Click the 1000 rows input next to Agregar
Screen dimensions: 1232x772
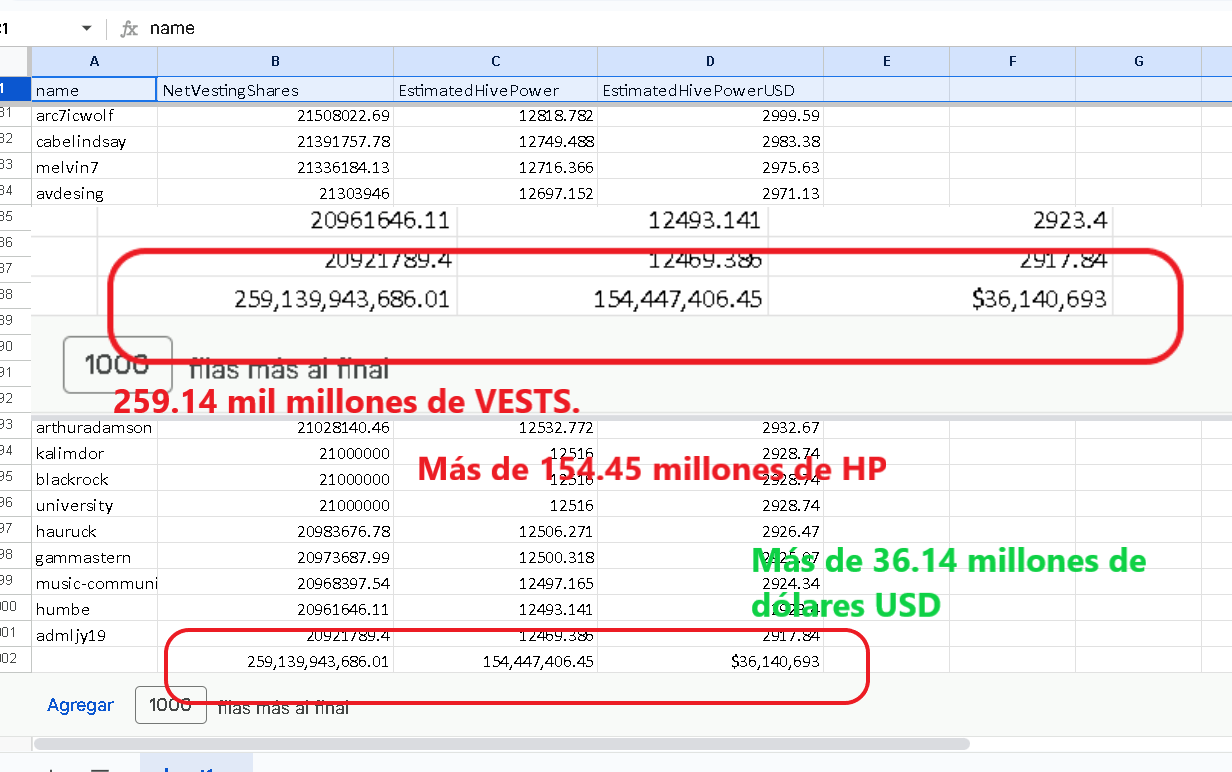tap(171, 705)
